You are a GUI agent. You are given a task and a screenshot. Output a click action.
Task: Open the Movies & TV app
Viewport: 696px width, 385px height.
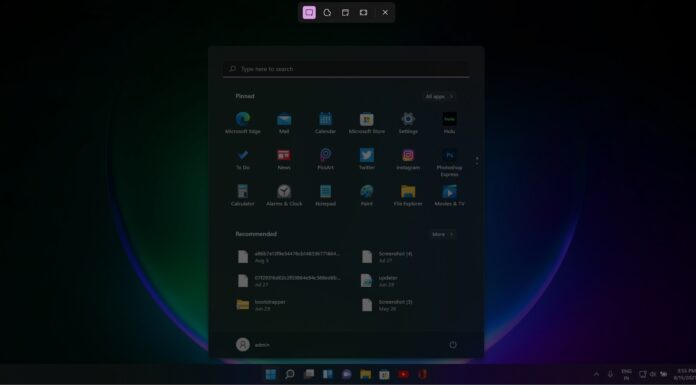click(x=449, y=195)
